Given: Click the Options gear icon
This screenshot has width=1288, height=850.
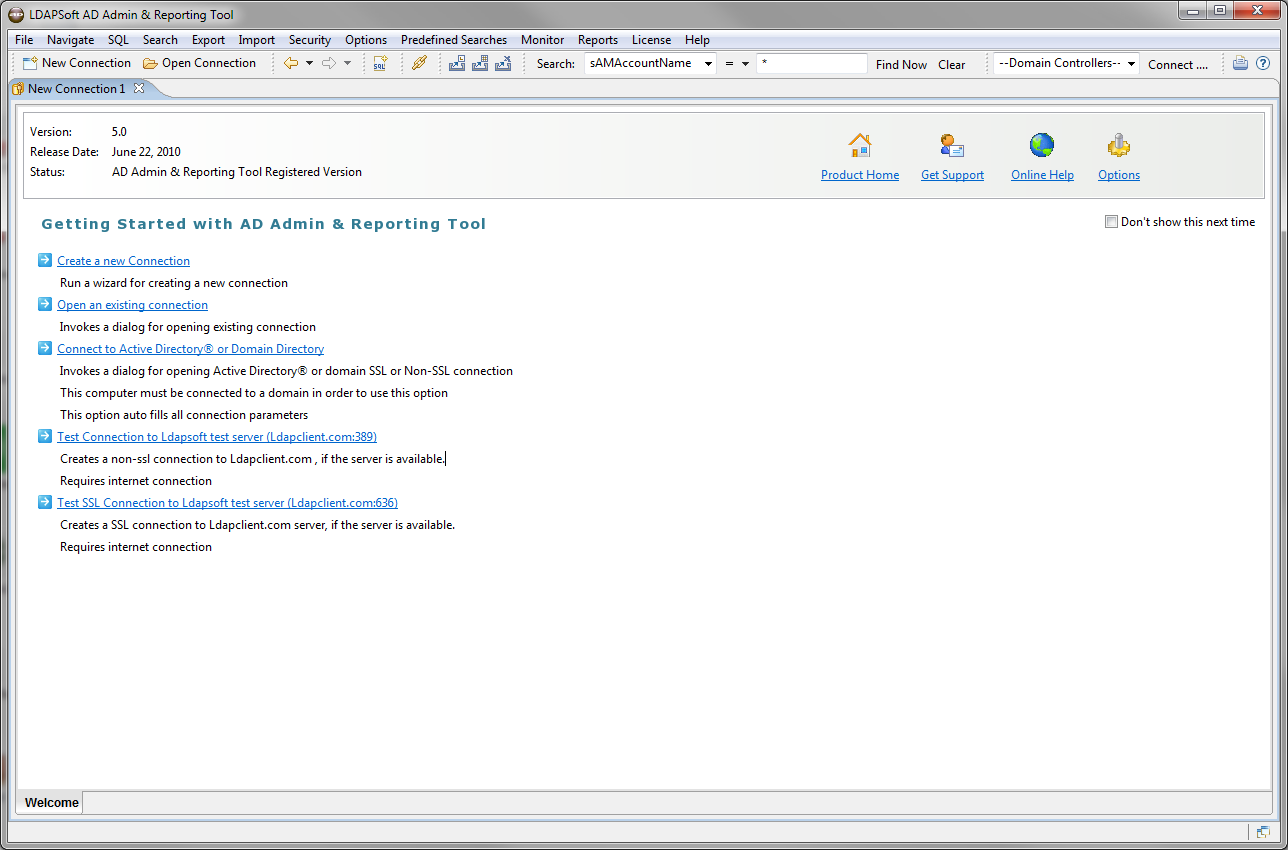Looking at the screenshot, I should point(1118,145).
